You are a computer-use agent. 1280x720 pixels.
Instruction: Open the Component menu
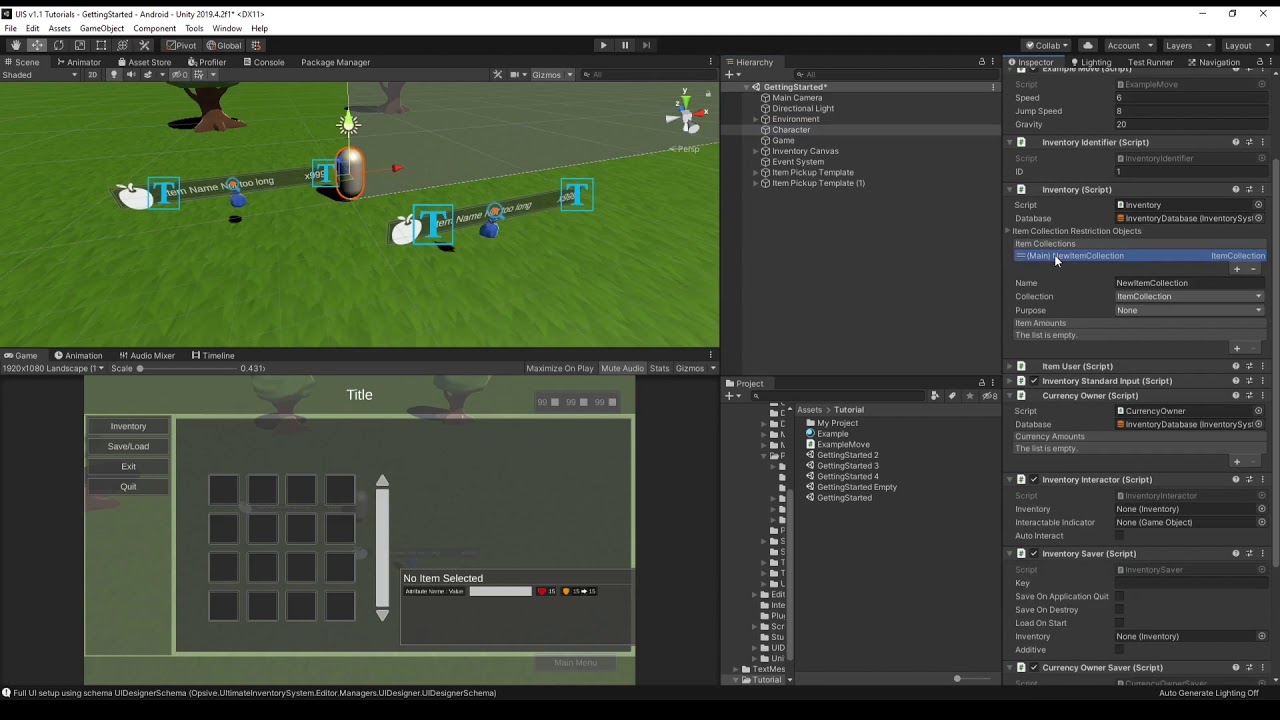tap(154, 28)
